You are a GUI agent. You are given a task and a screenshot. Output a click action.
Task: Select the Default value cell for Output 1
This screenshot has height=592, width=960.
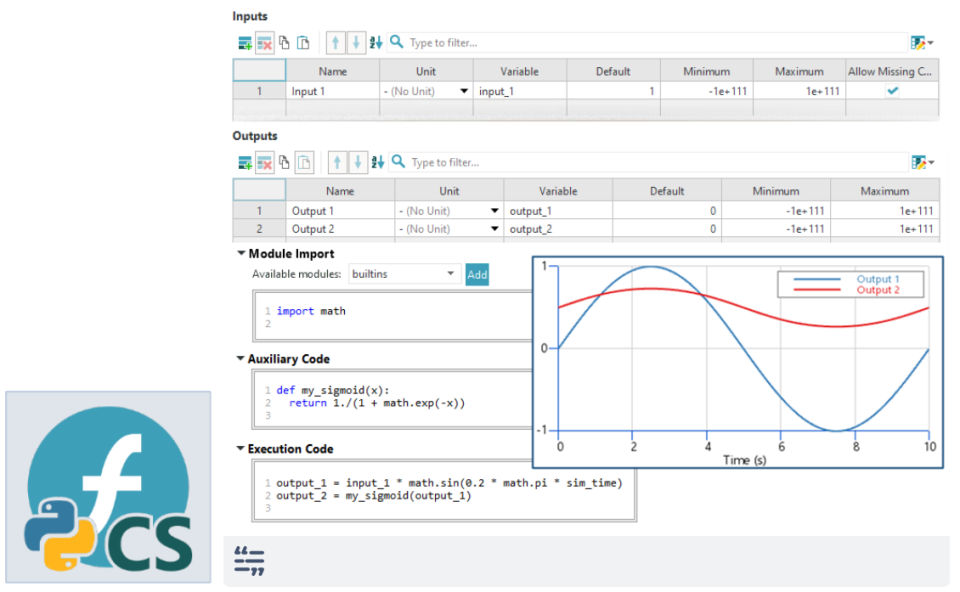point(667,211)
